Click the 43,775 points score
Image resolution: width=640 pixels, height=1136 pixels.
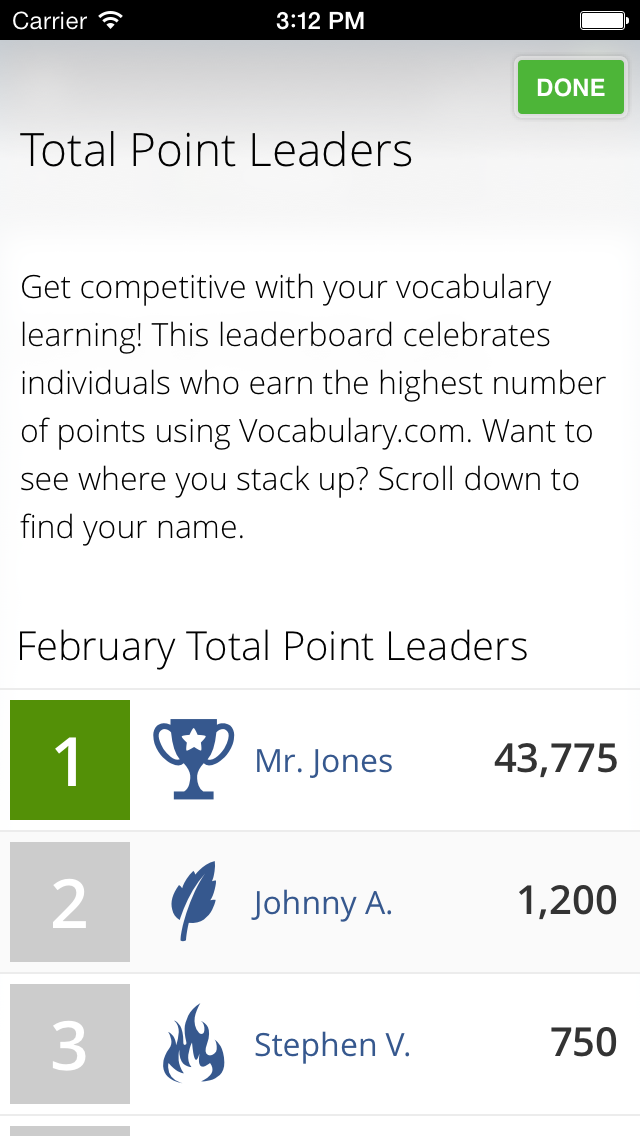tap(555, 759)
